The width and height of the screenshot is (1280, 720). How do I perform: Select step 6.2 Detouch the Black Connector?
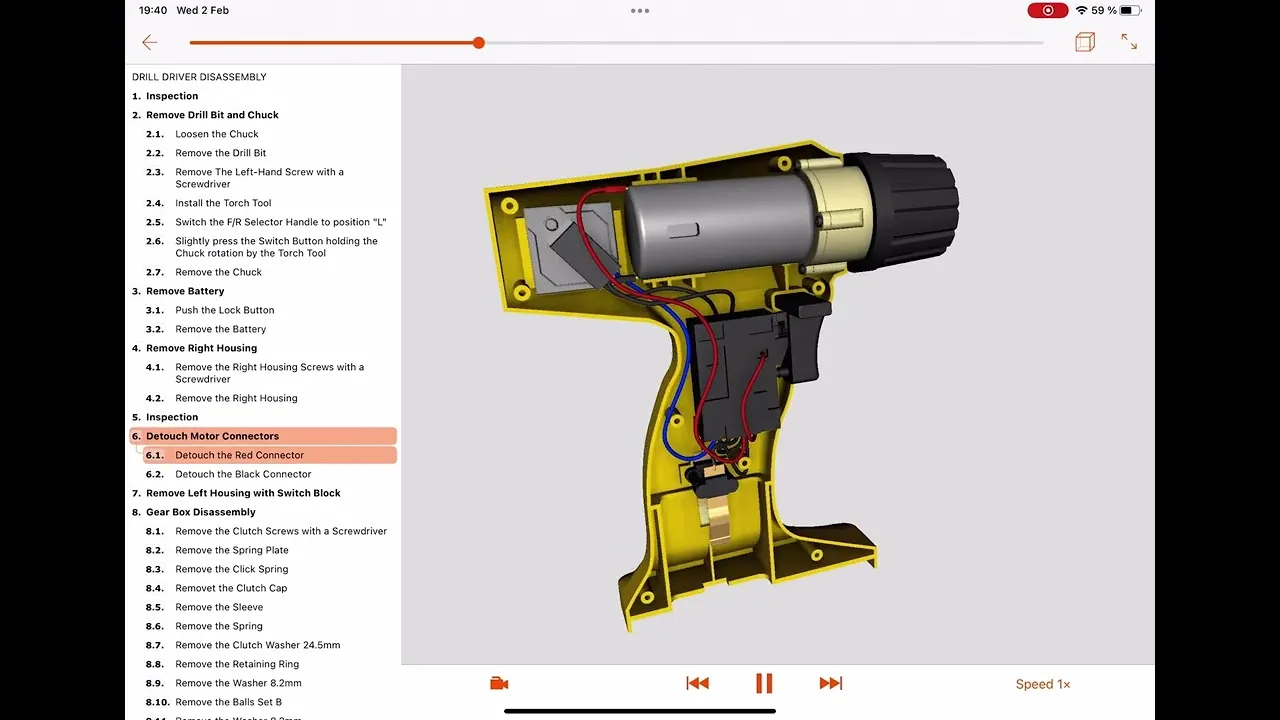[x=243, y=474]
